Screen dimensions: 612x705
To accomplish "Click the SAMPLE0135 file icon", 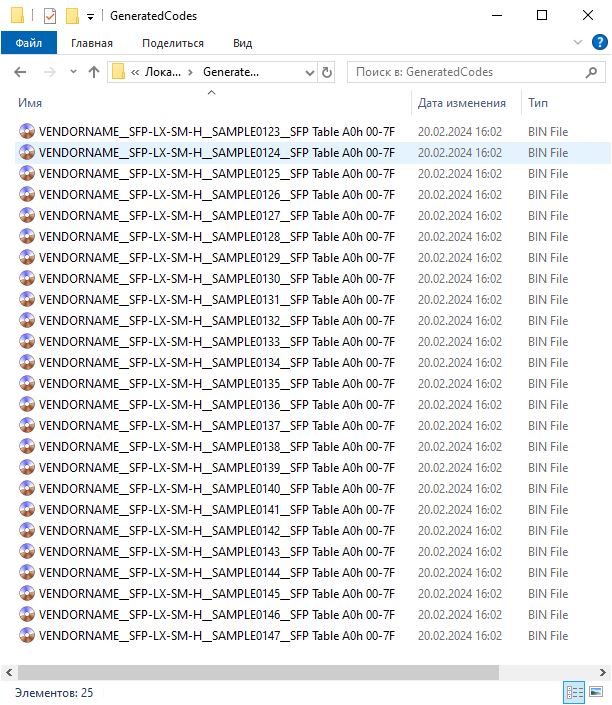I will pos(27,384).
